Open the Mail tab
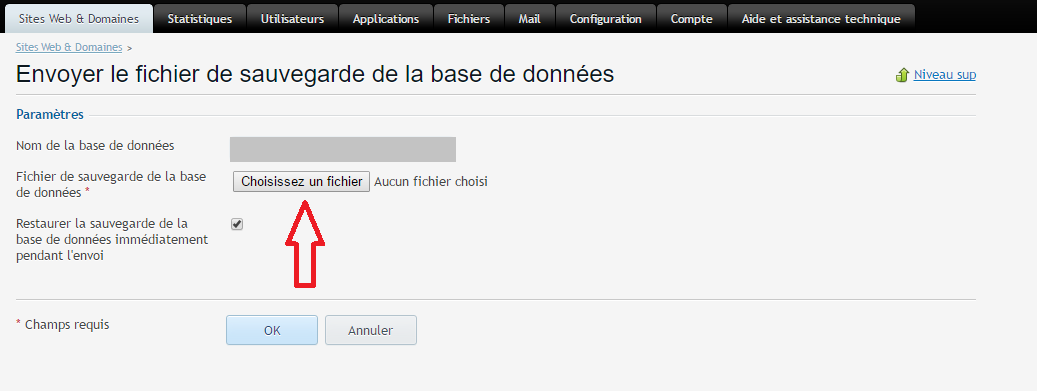The image size is (1037, 391). pyautogui.click(x=530, y=19)
